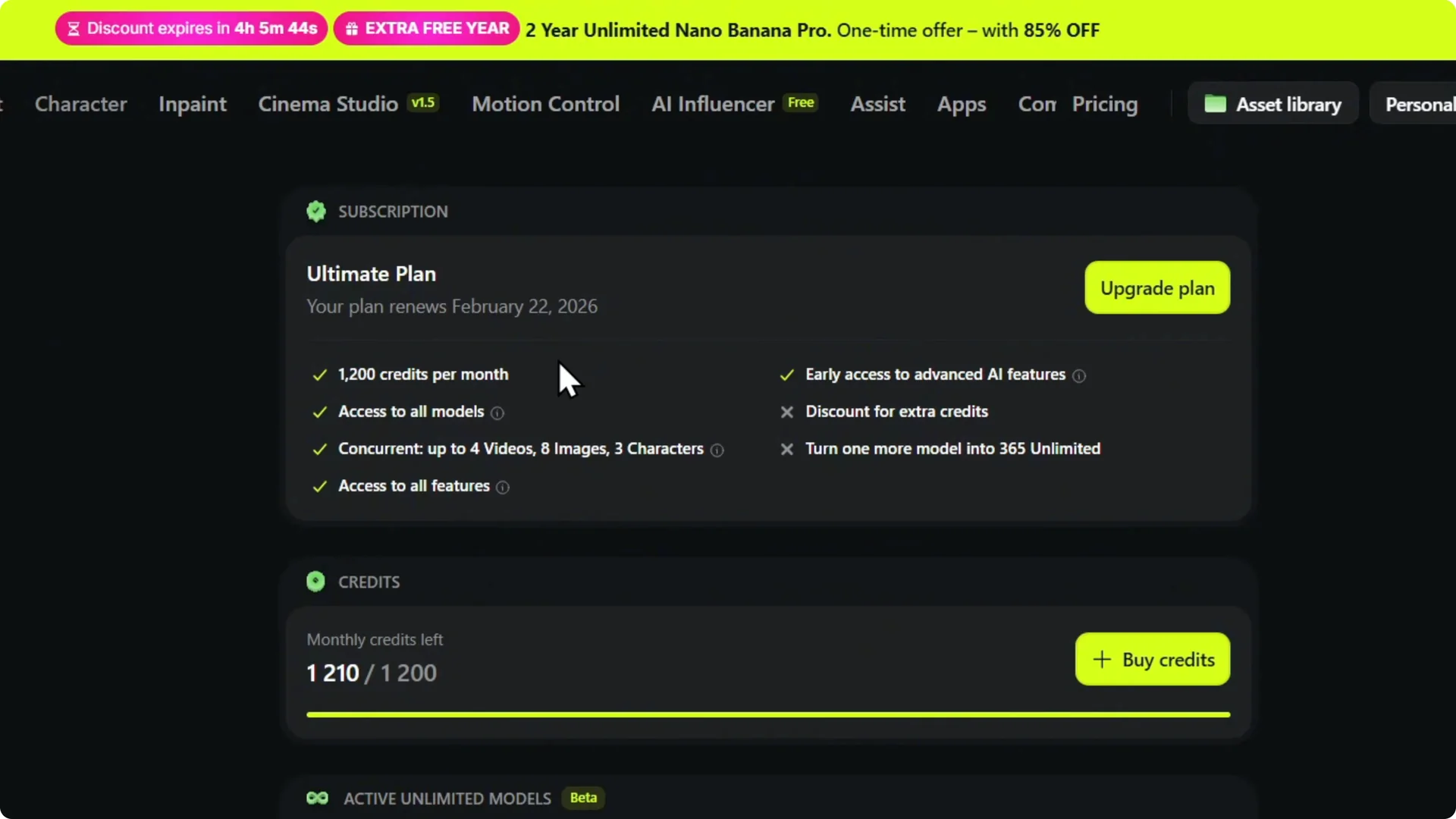
Task: Click the hourglass icon in the discount banner
Action: [74, 28]
